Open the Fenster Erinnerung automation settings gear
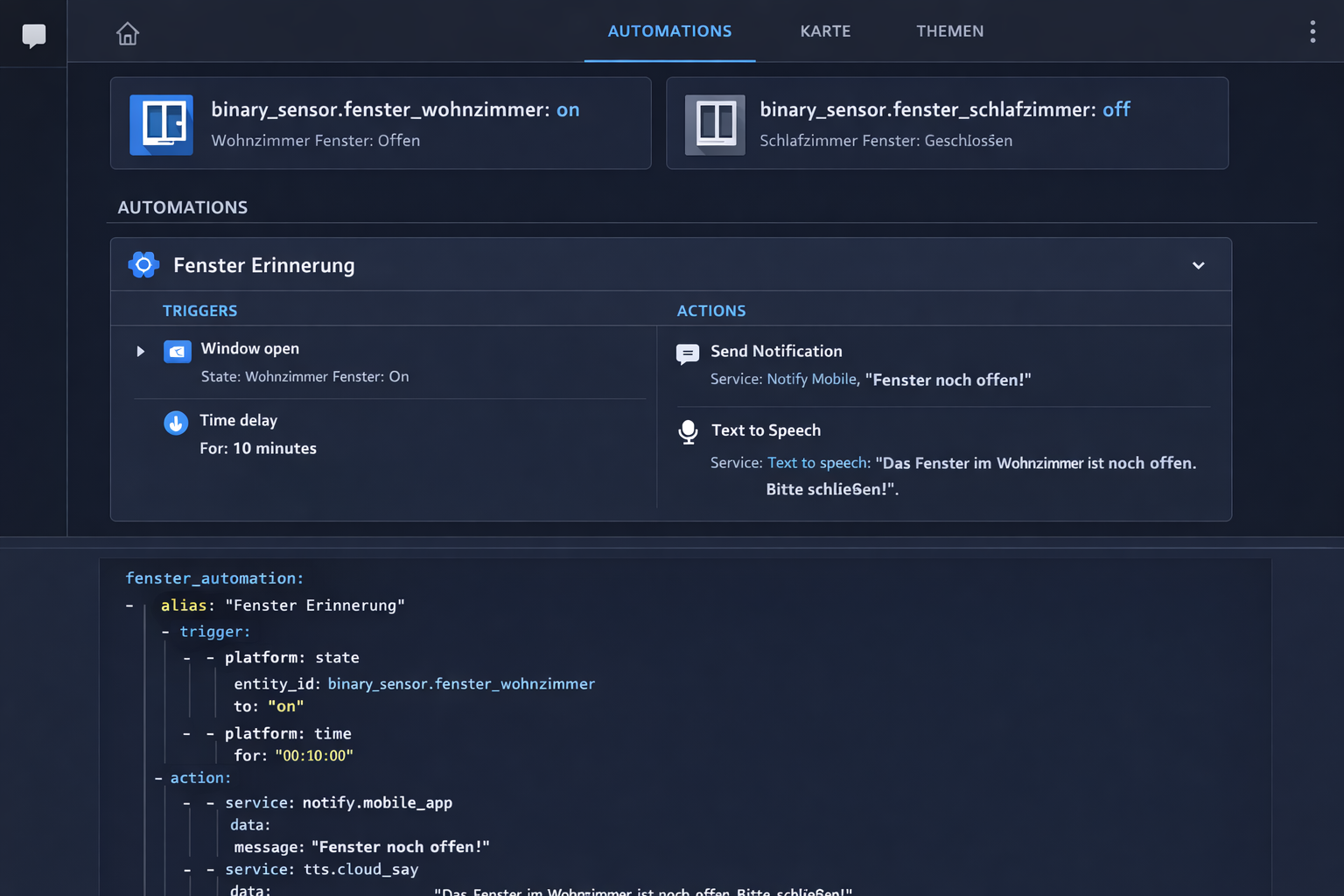1344x896 pixels. point(143,264)
